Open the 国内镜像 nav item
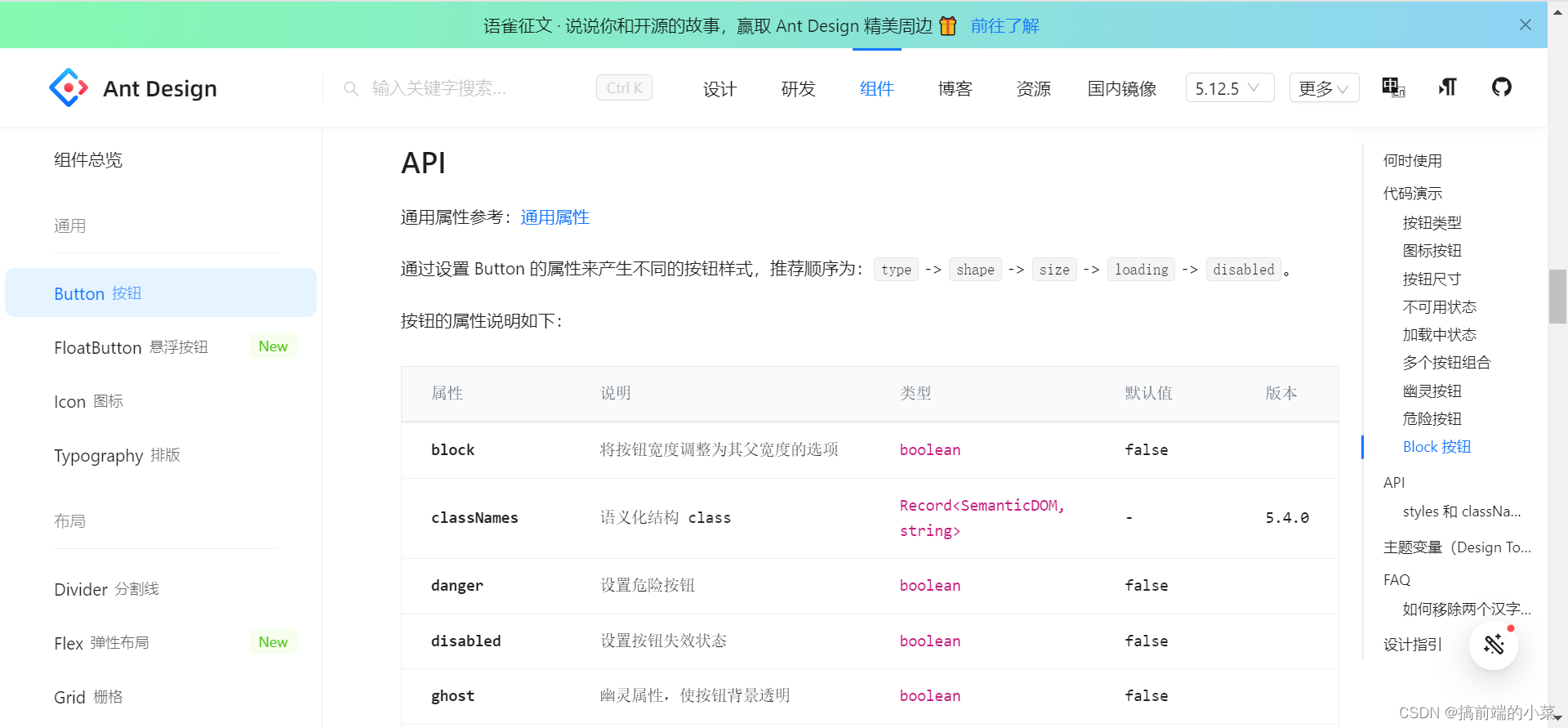 coord(1121,88)
